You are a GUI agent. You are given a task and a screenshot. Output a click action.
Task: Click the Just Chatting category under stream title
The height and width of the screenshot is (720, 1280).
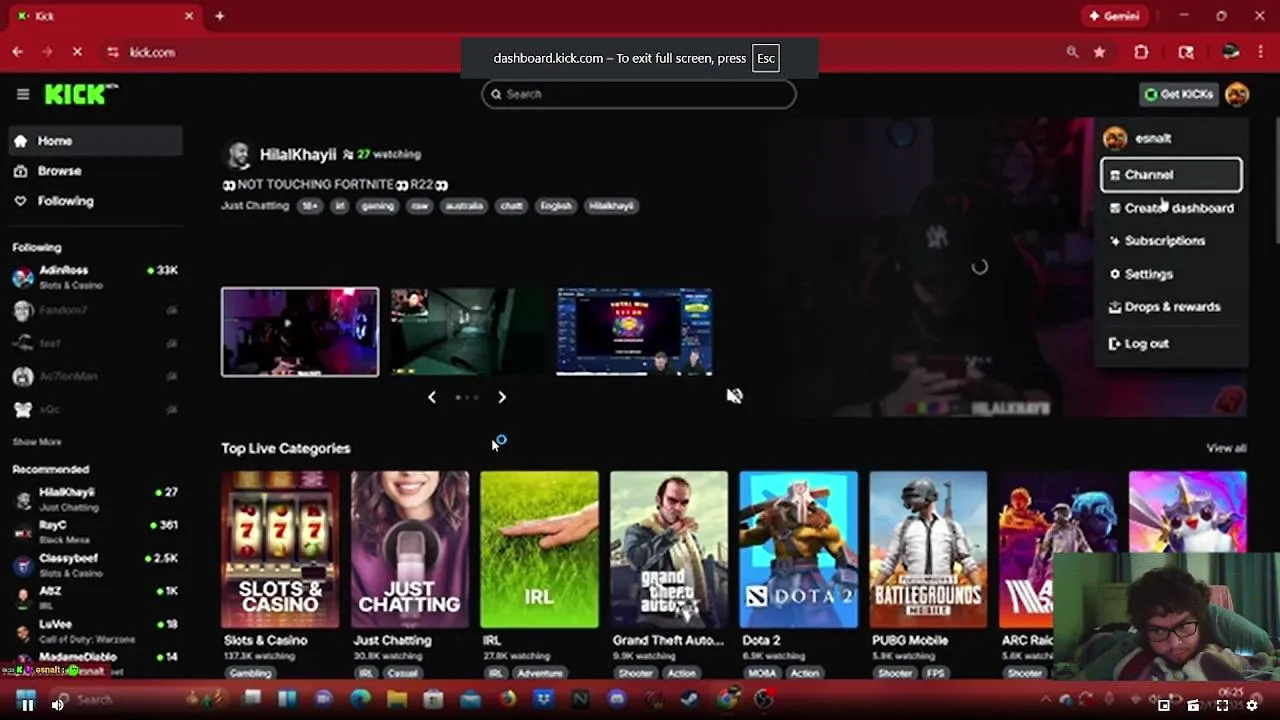click(255, 206)
